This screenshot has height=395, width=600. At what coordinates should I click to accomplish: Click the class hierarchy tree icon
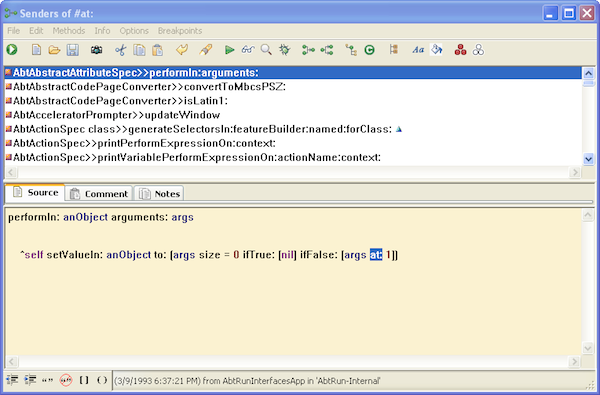351,50
